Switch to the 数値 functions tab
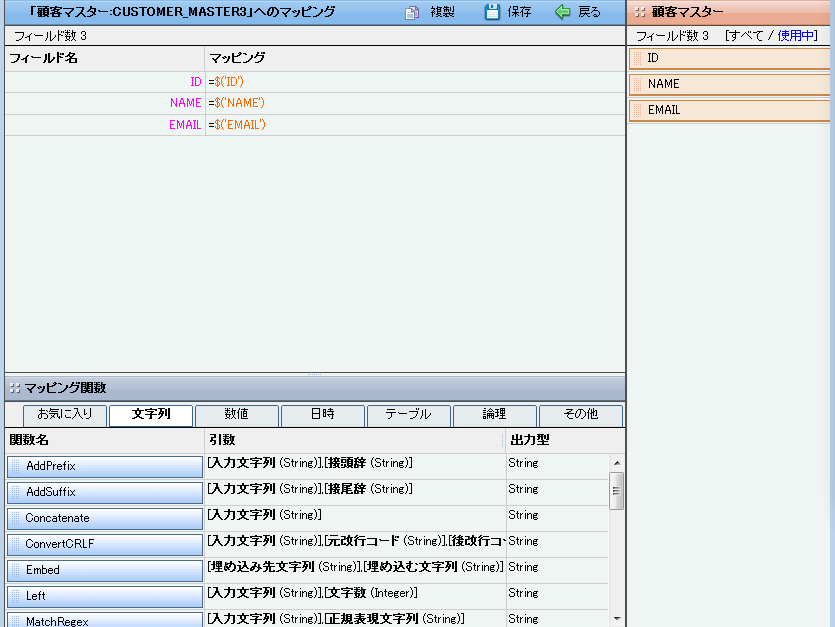Viewport: 835px width, 627px height. 236,415
